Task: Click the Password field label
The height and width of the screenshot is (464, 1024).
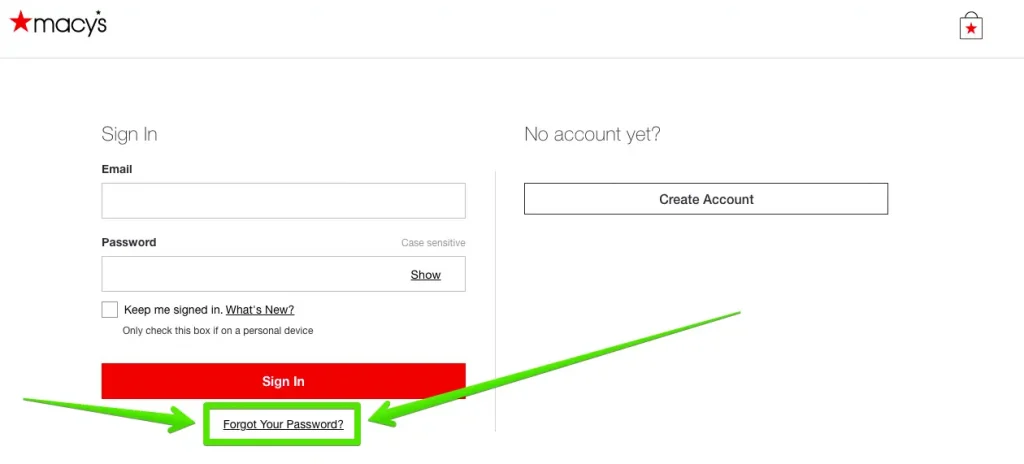Action: click(129, 242)
